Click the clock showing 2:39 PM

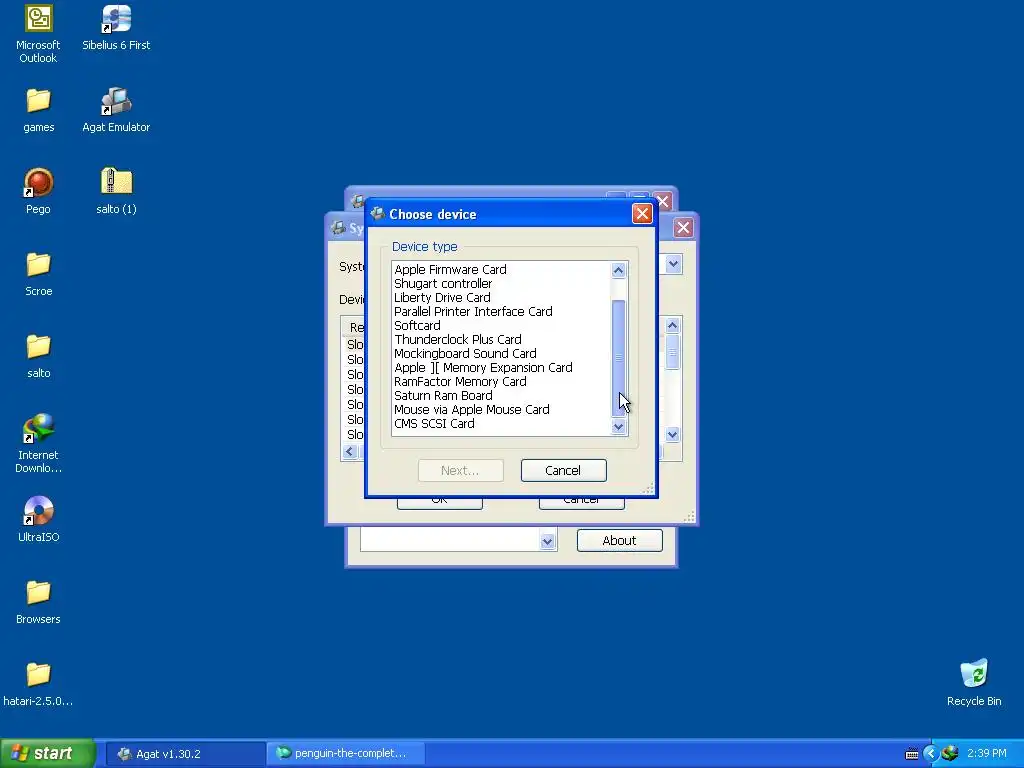point(986,754)
